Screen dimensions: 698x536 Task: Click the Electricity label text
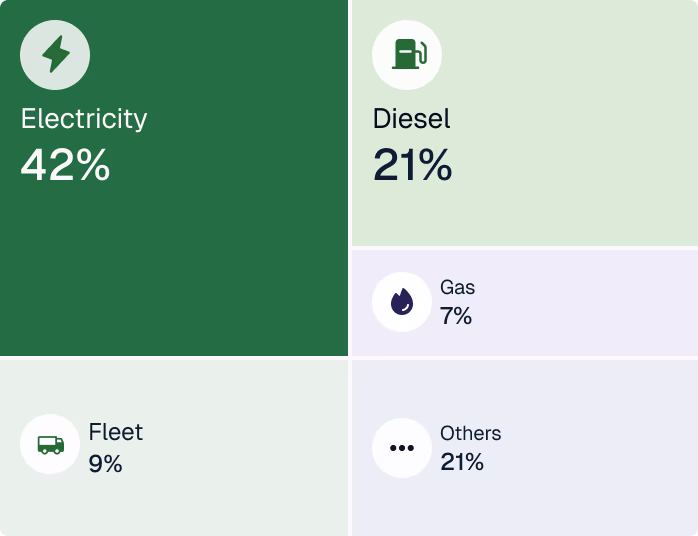click(x=84, y=119)
